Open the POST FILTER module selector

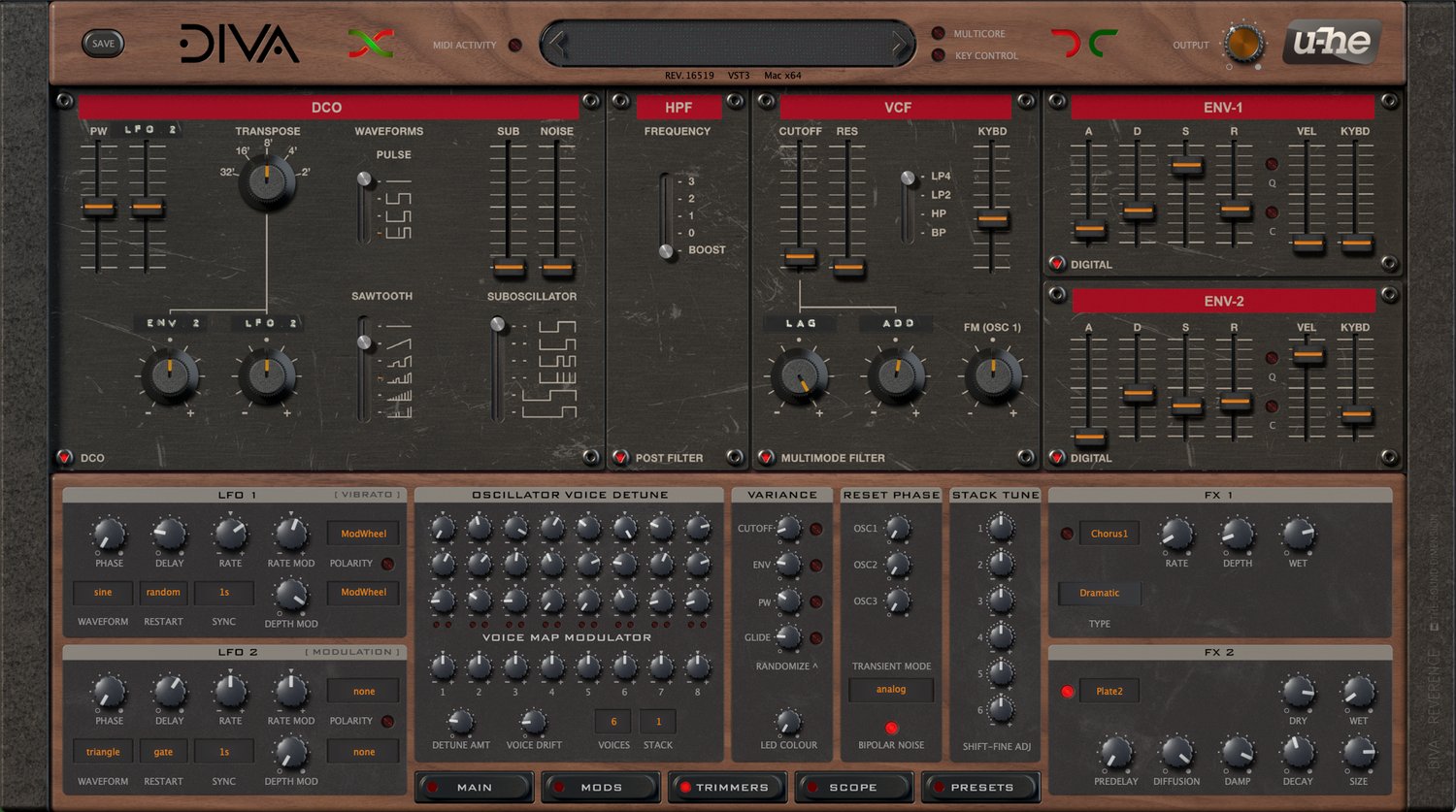tap(621, 457)
